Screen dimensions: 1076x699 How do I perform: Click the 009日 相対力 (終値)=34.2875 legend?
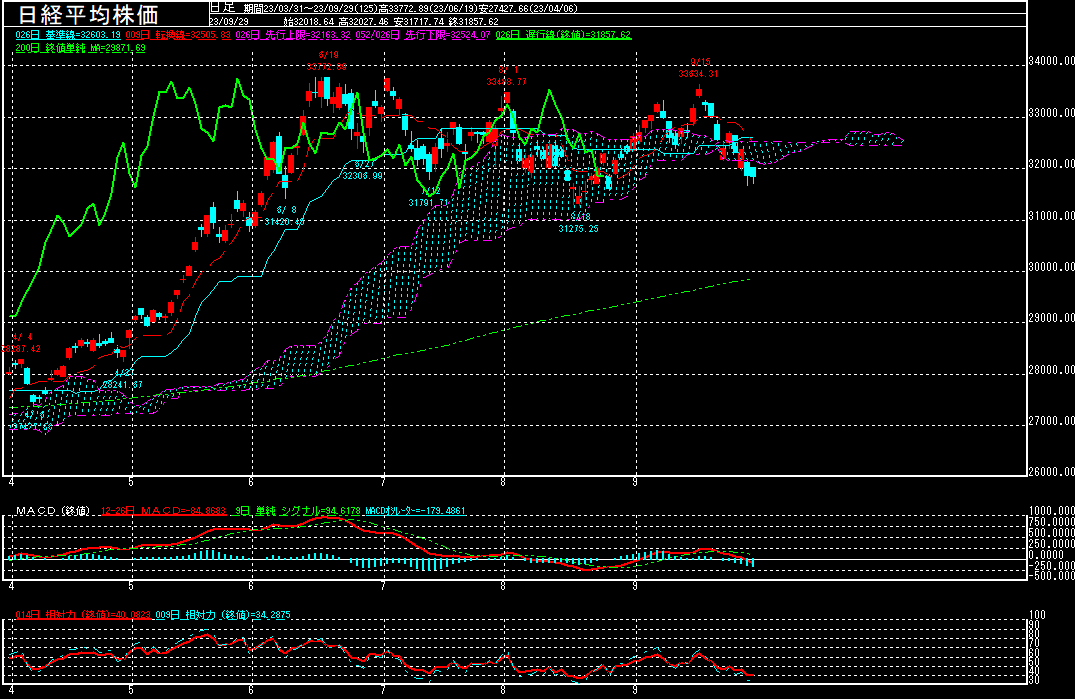click(x=223, y=615)
